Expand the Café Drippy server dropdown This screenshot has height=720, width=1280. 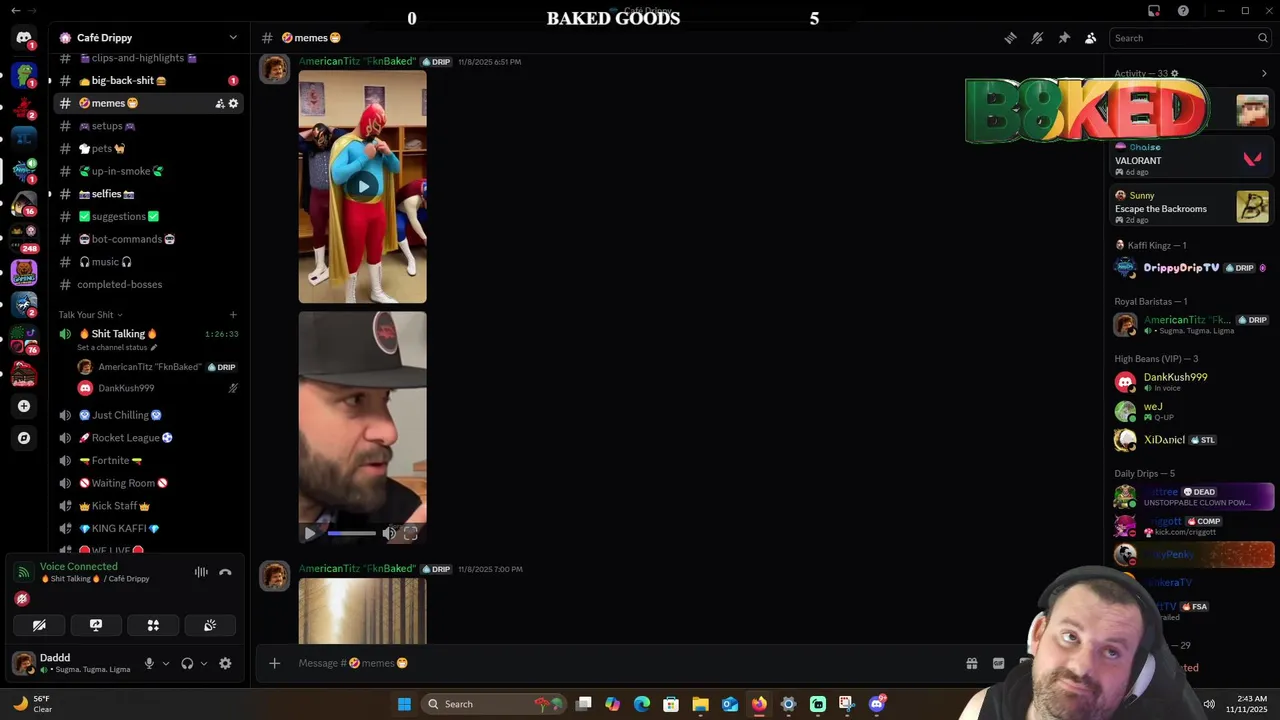click(233, 38)
